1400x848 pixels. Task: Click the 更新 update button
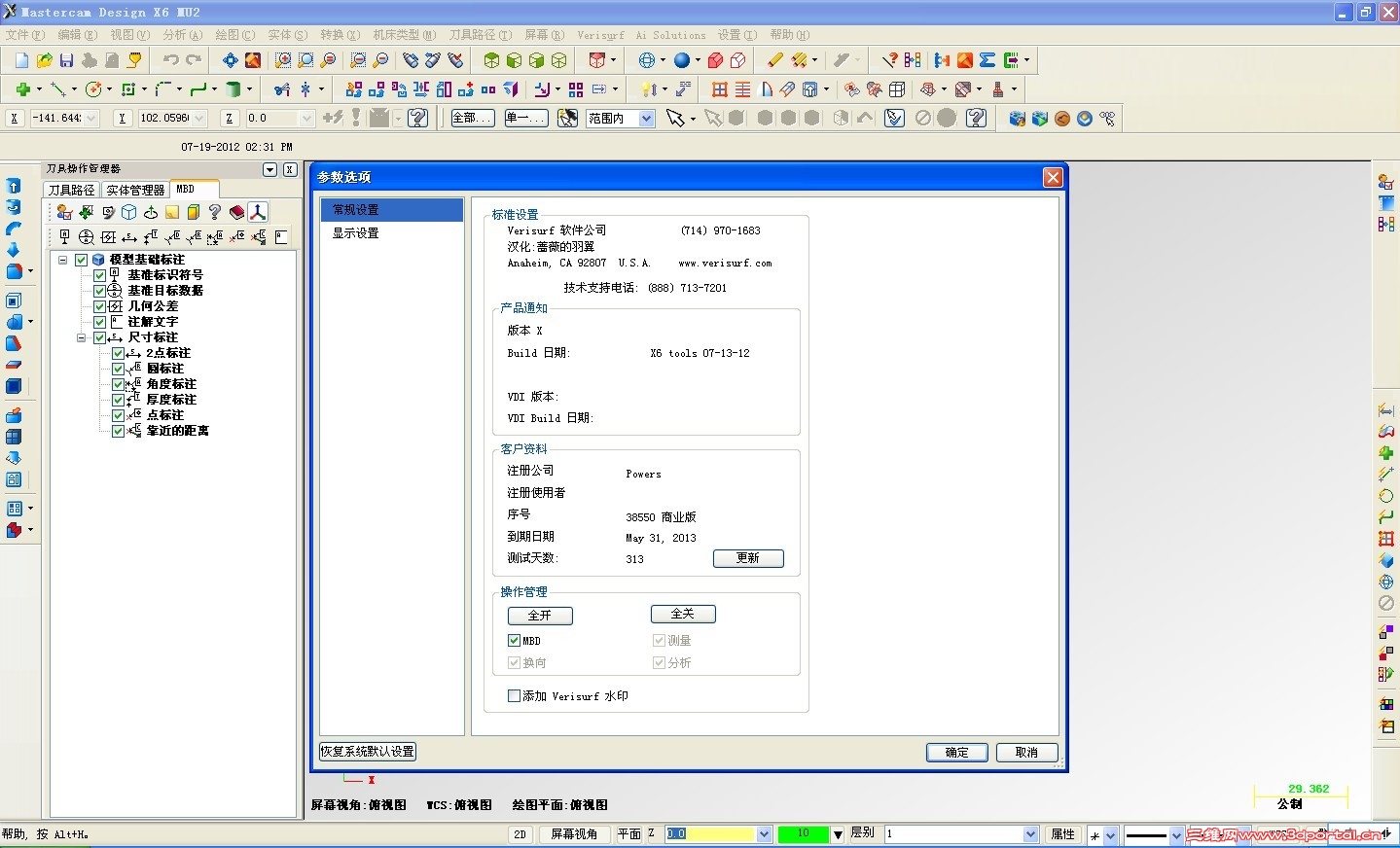tap(748, 558)
